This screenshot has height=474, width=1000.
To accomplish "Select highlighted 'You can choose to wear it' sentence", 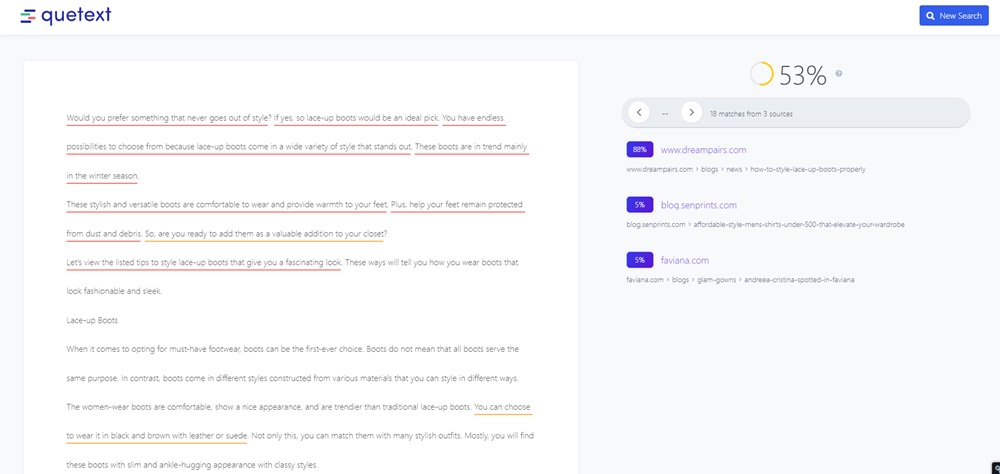I will tap(503, 407).
